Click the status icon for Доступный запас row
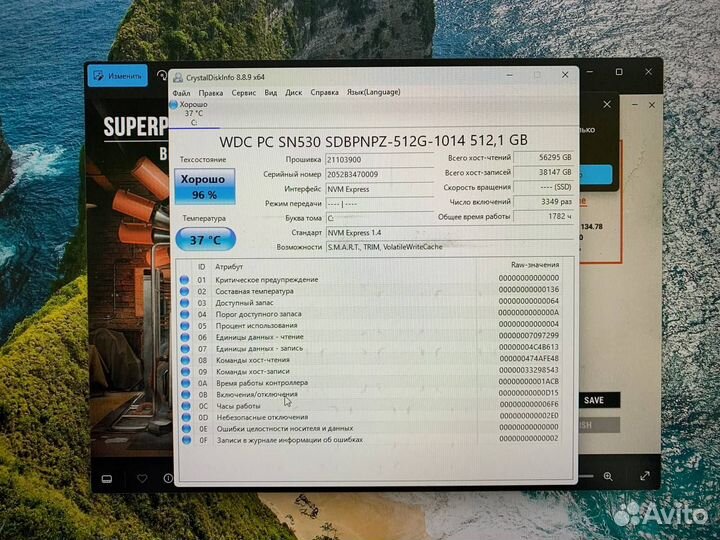This screenshot has height=540, width=720. pos(184,302)
